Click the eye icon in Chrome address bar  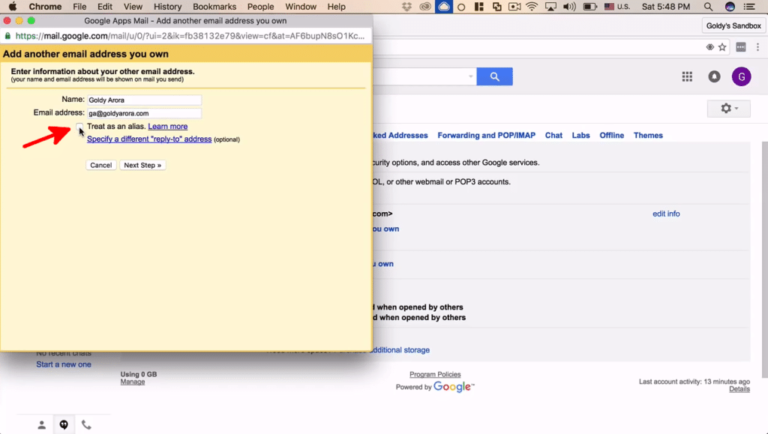(x=710, y=47)
